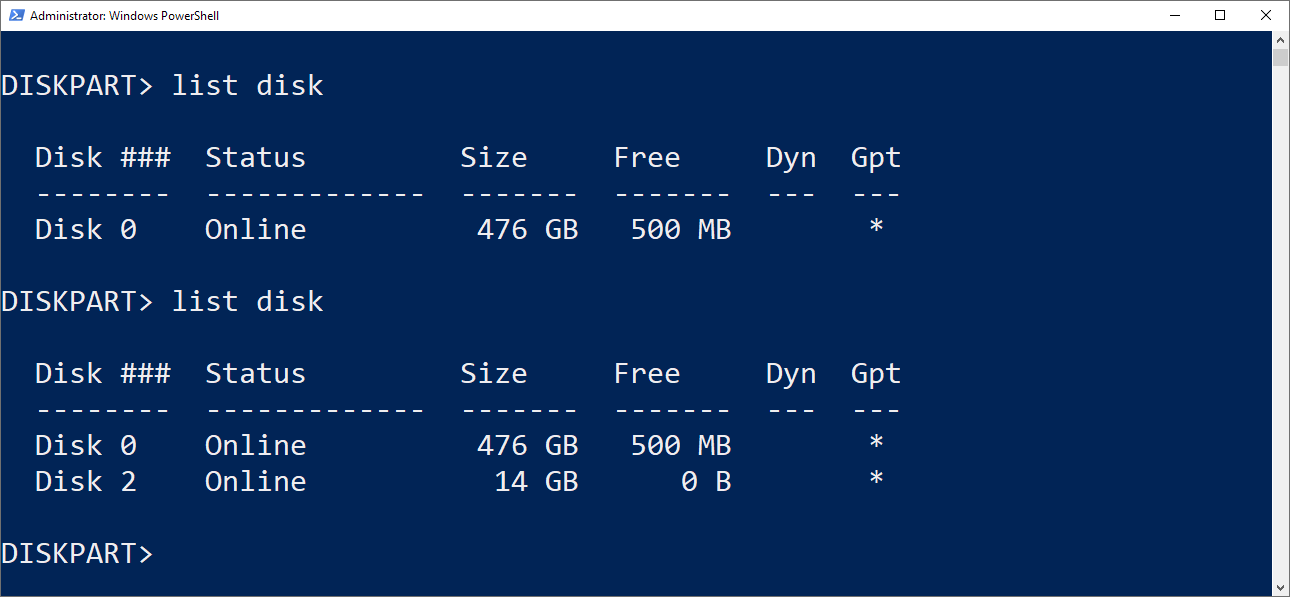
Task: Click the second 'list disk' command text
Action: click(x=248, y=301)
